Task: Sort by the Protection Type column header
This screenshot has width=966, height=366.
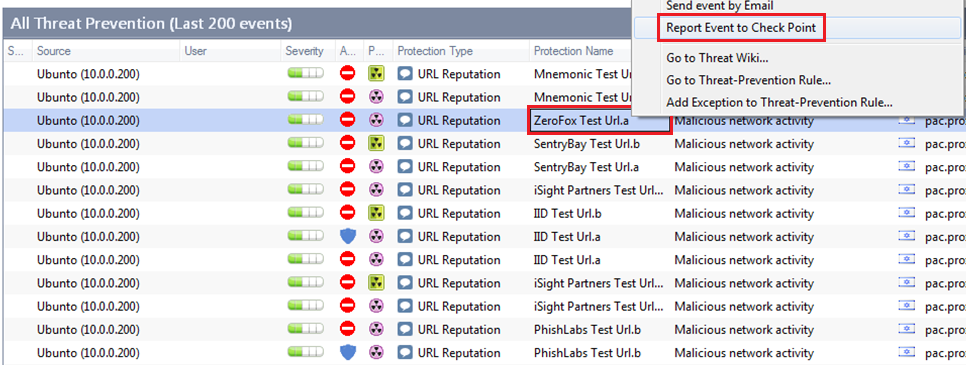Action: pos(435,51)
